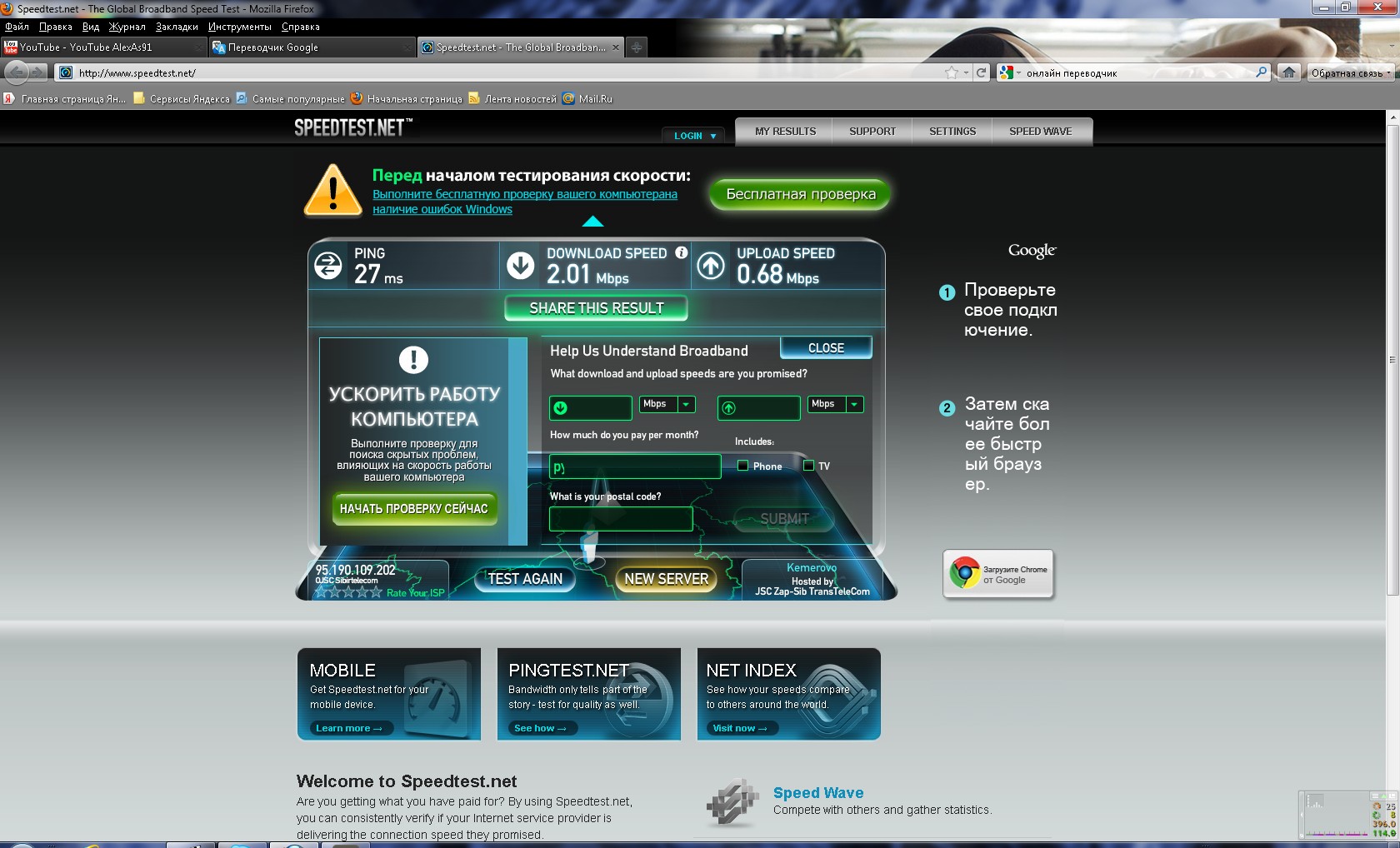
Task: Click the page vertical scrollbar
Action: point(1392,358)
